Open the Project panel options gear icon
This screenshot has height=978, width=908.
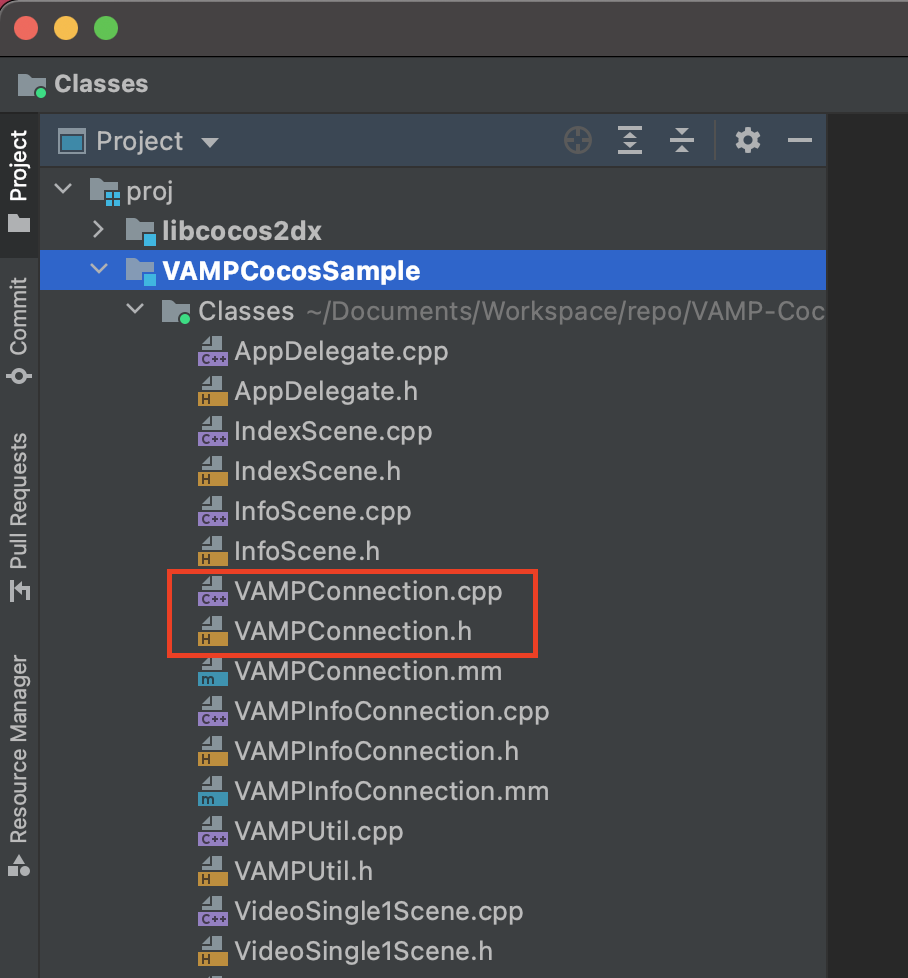tap(747, 141)
